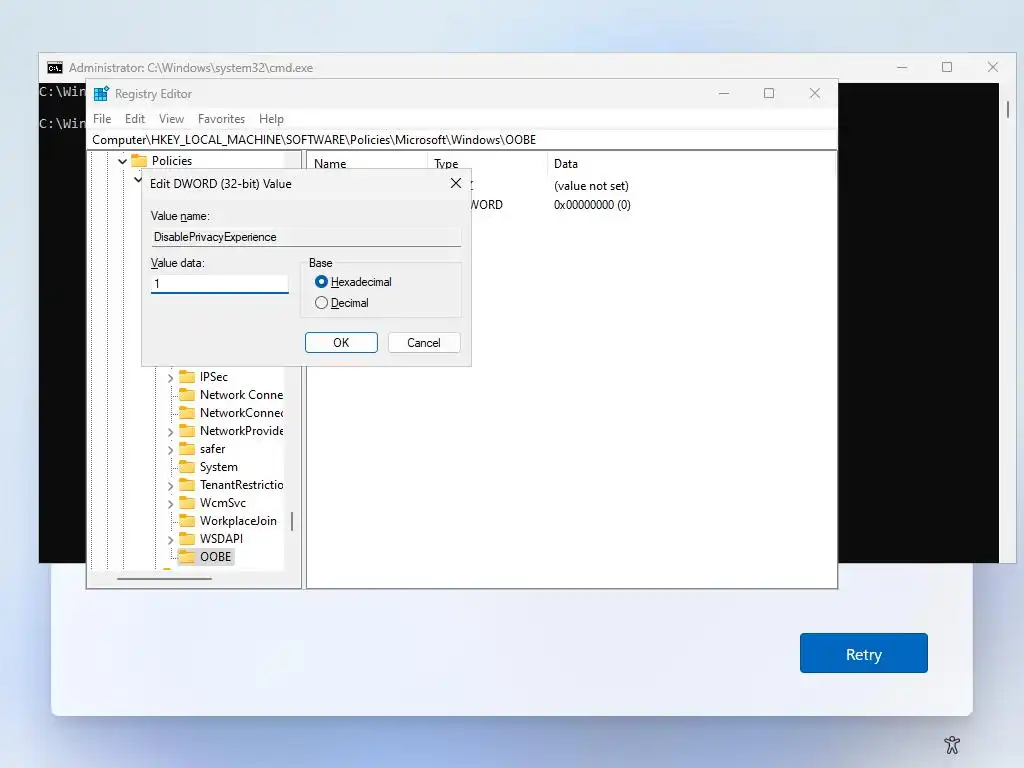This screenshot has width=1024, height=768.
Task: Click the OOBE folder icon
Action: click(187, 556)
